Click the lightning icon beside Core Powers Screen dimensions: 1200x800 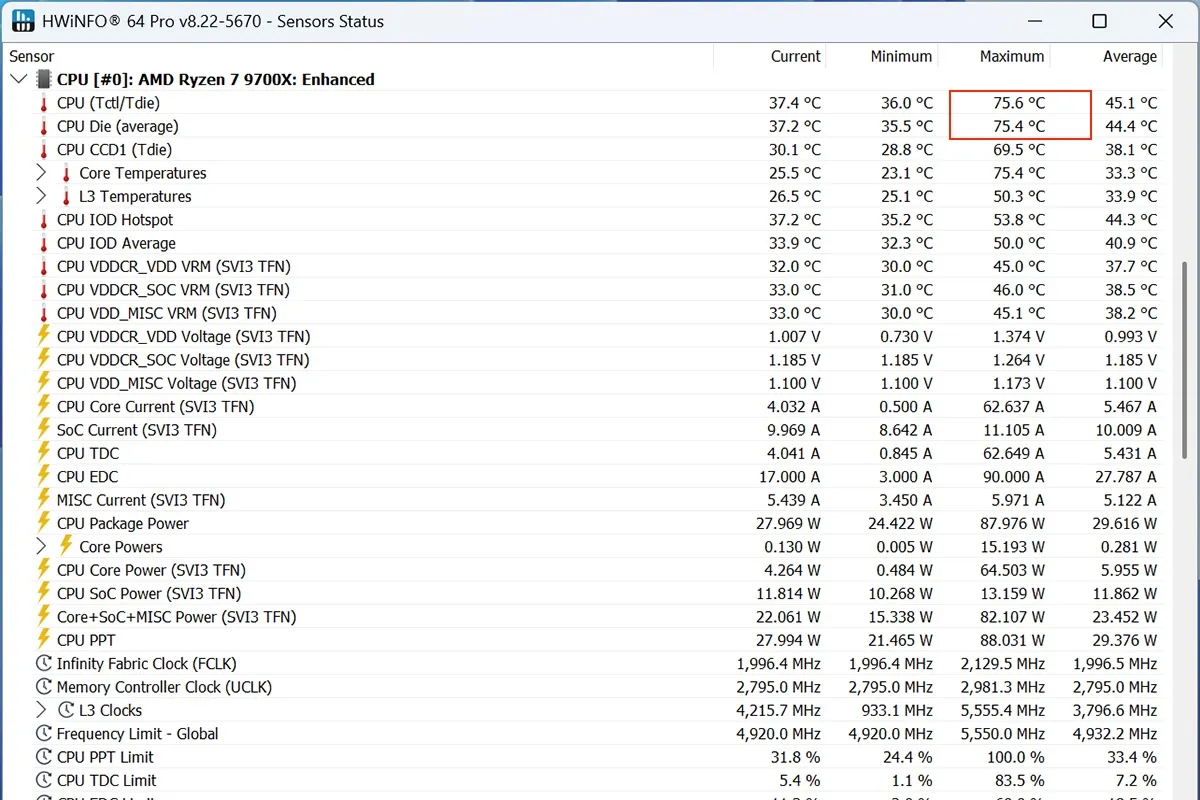[66, 546]
